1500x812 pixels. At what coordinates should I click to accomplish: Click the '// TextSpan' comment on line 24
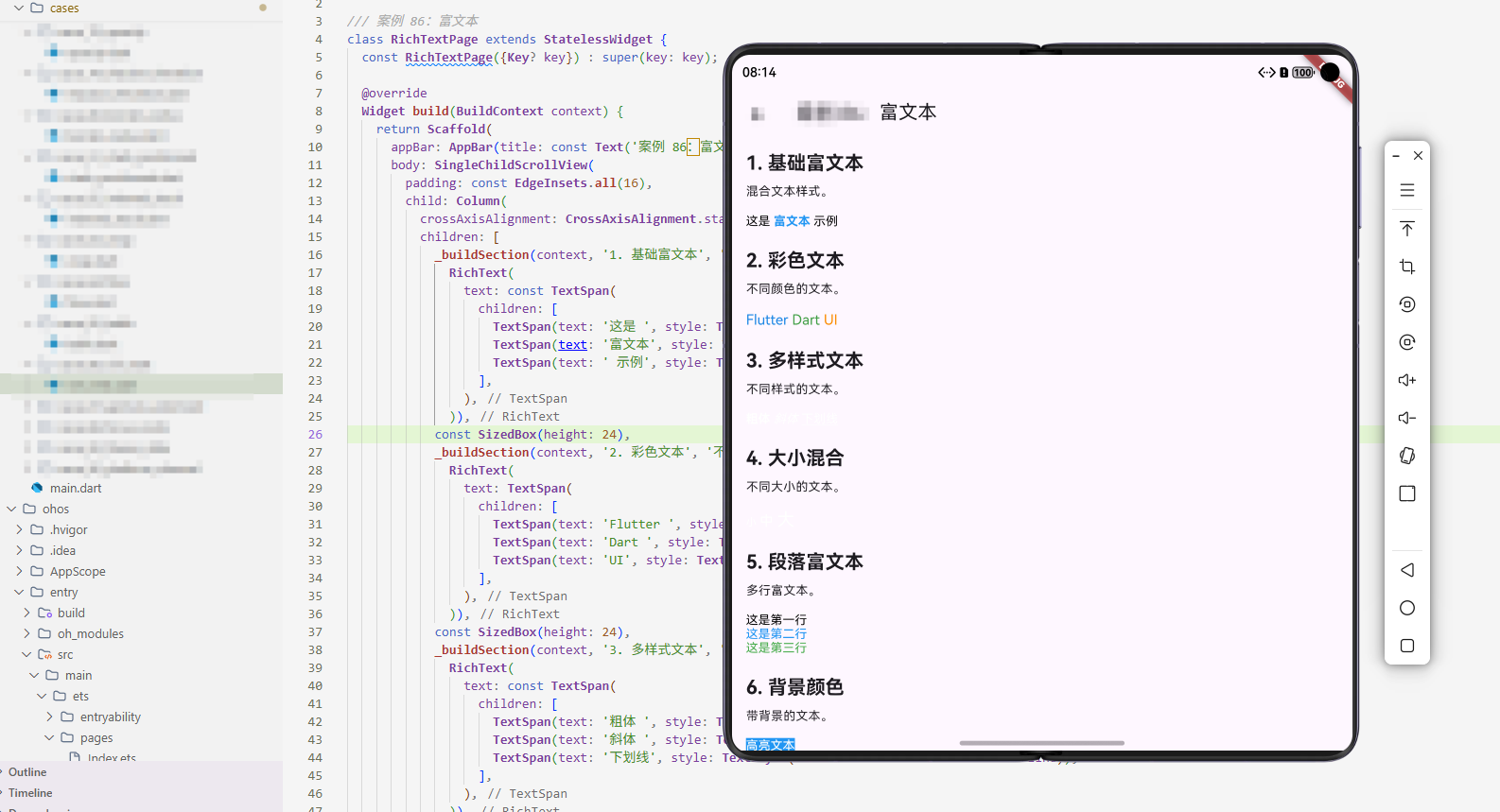pyautogui.click(x=528, y=399)
